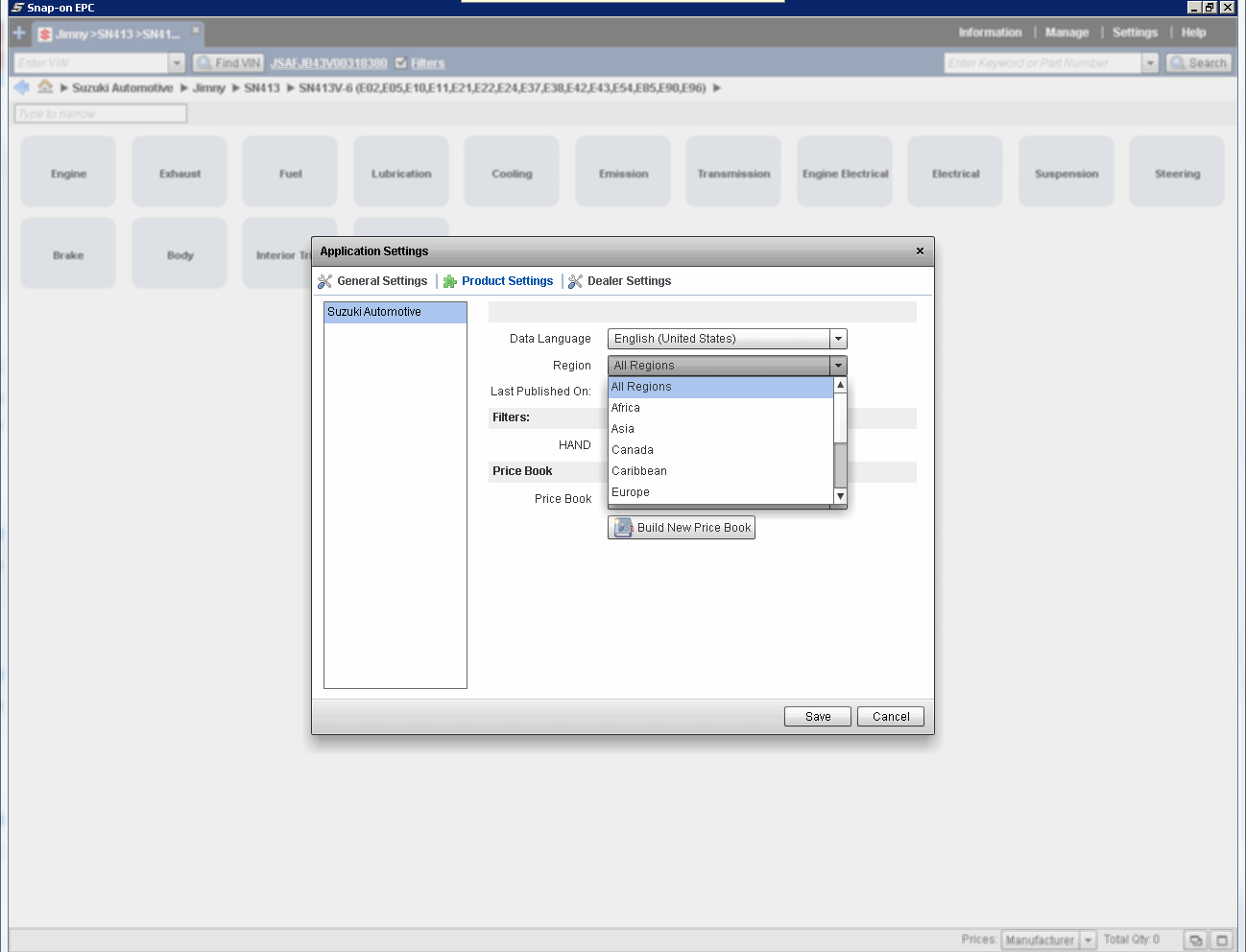Open the Information menu

(990, 33)
